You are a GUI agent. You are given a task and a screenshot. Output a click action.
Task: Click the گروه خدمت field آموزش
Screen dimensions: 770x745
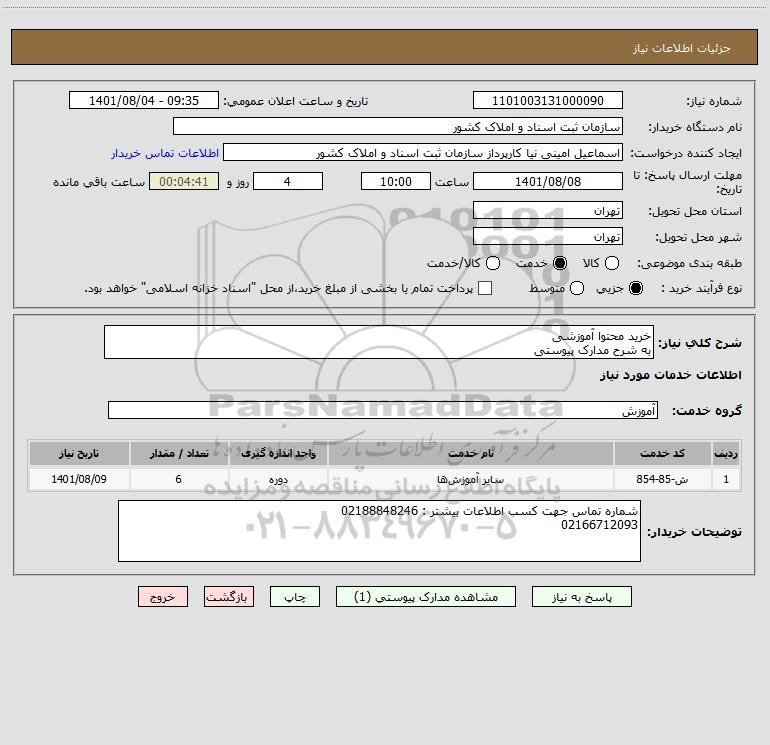383,410
